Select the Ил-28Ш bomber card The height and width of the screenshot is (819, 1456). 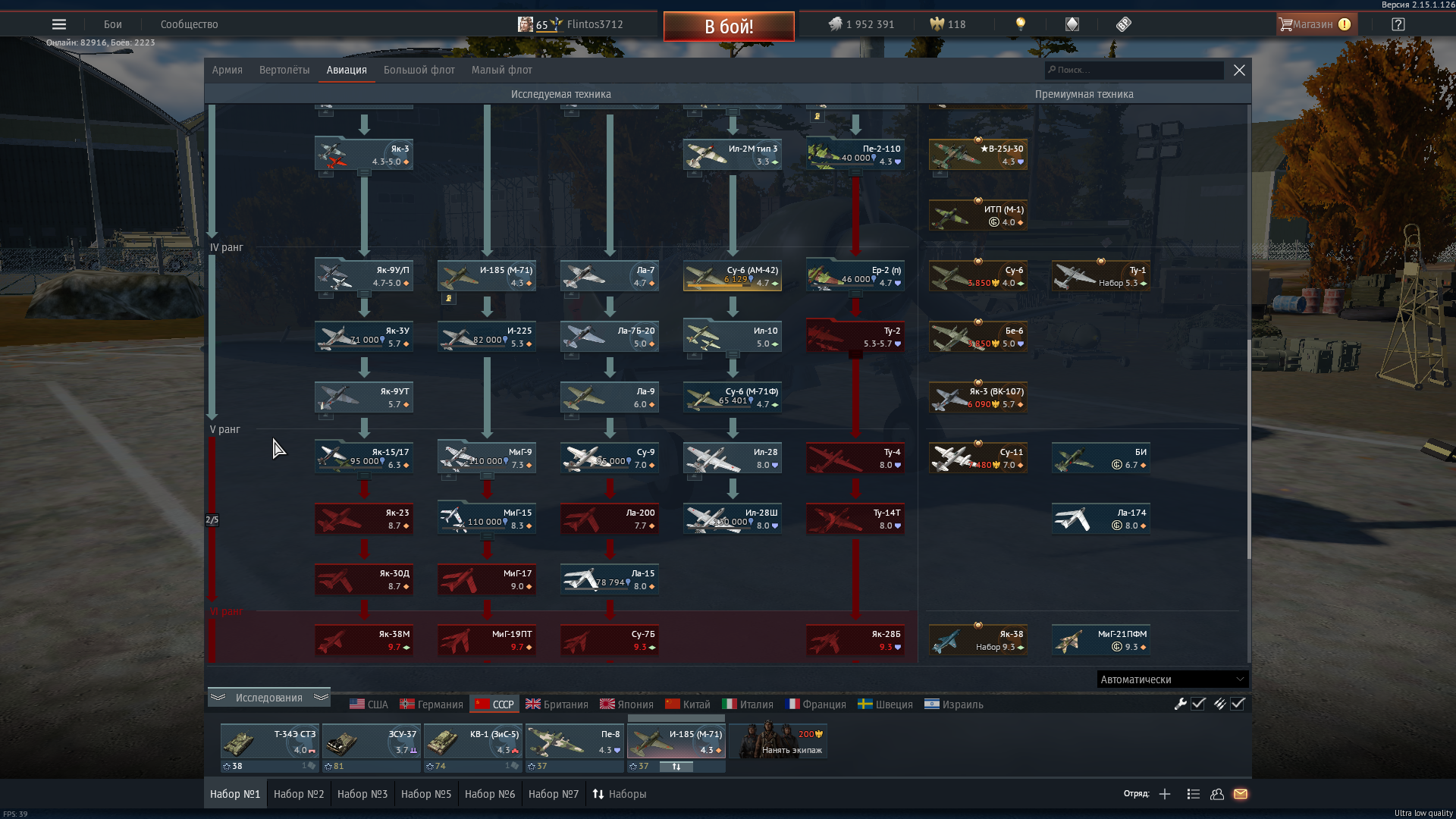[733, 518]
